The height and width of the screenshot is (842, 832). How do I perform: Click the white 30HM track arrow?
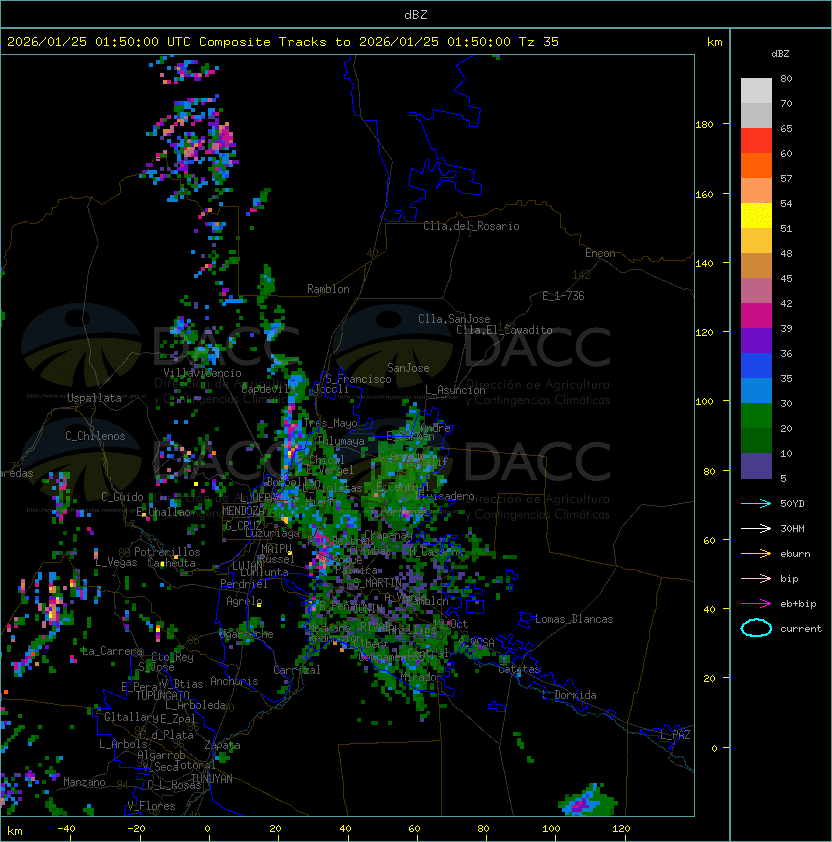point(756,529)
